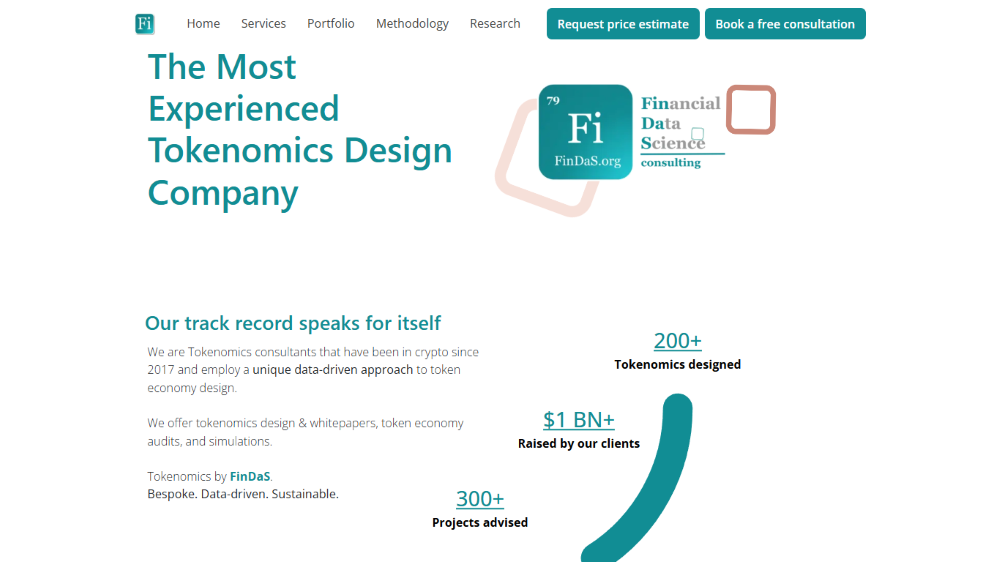
Task: Click the small Fi logo in navbar
Action: pyautogui.click(x=145, y=24)
